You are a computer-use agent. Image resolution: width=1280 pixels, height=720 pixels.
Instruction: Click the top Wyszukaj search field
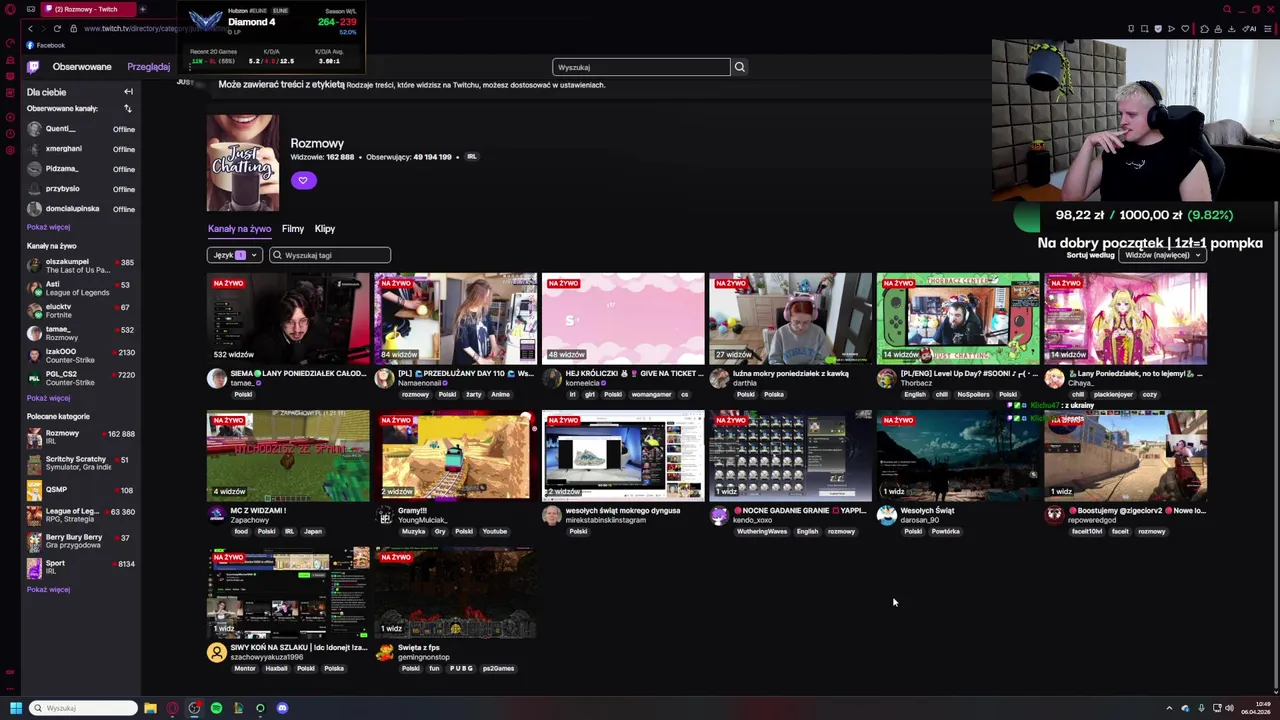(x=641, y=67)
